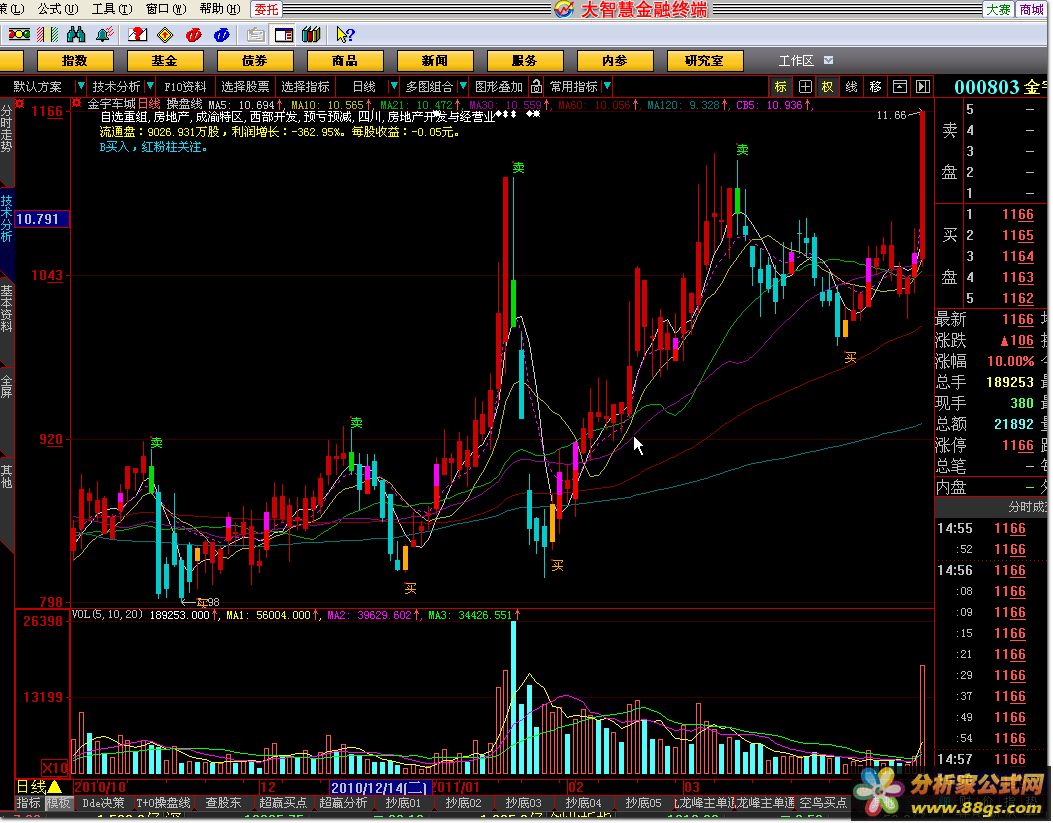This screenshot has height=823, width=1053.
Task: Click the 服务 yellow button
Action: [524, 60]
